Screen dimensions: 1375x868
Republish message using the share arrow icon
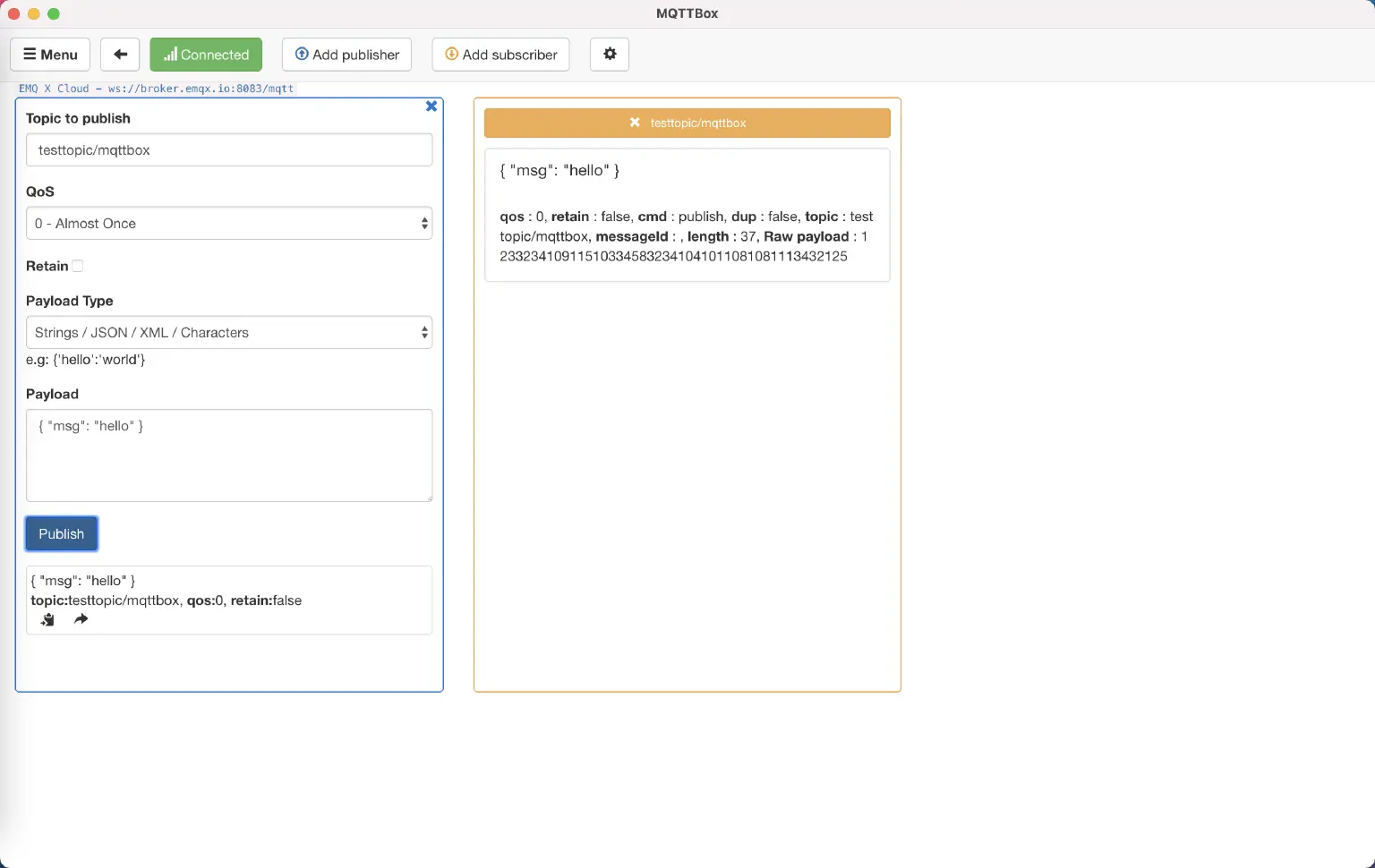point(81,619)
